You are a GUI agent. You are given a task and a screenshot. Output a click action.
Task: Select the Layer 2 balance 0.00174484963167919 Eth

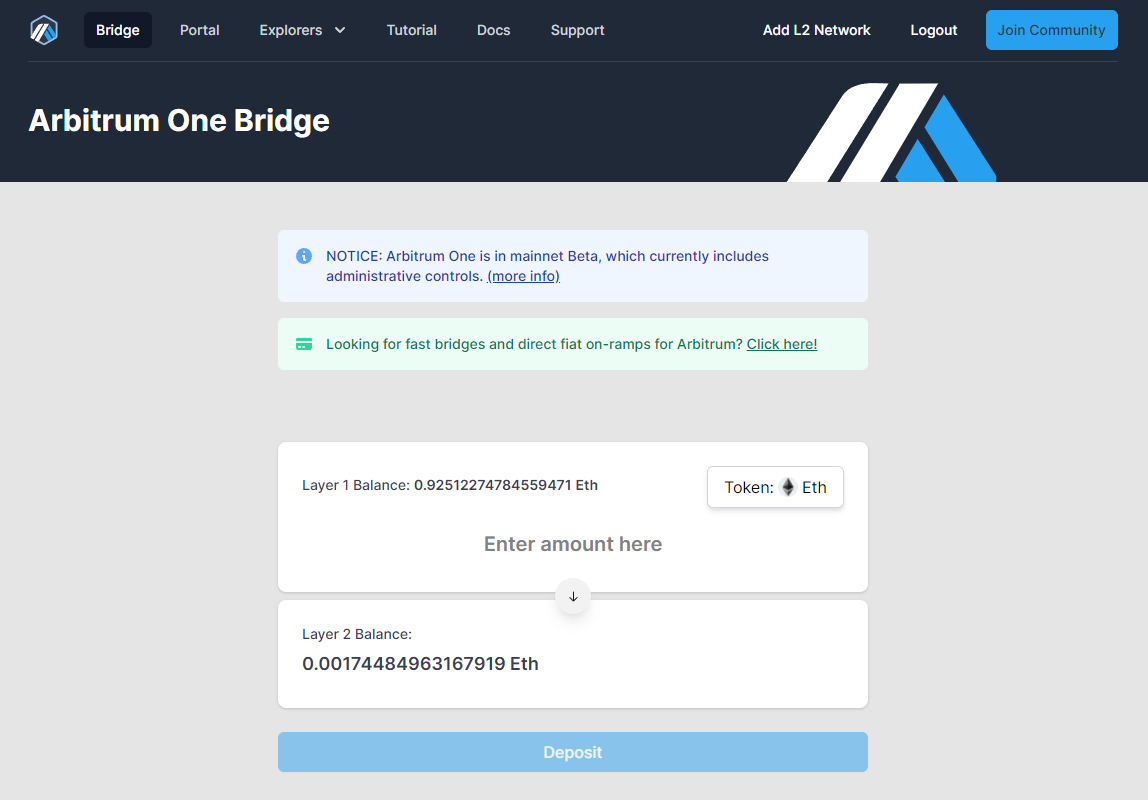(x=420, y=664)
